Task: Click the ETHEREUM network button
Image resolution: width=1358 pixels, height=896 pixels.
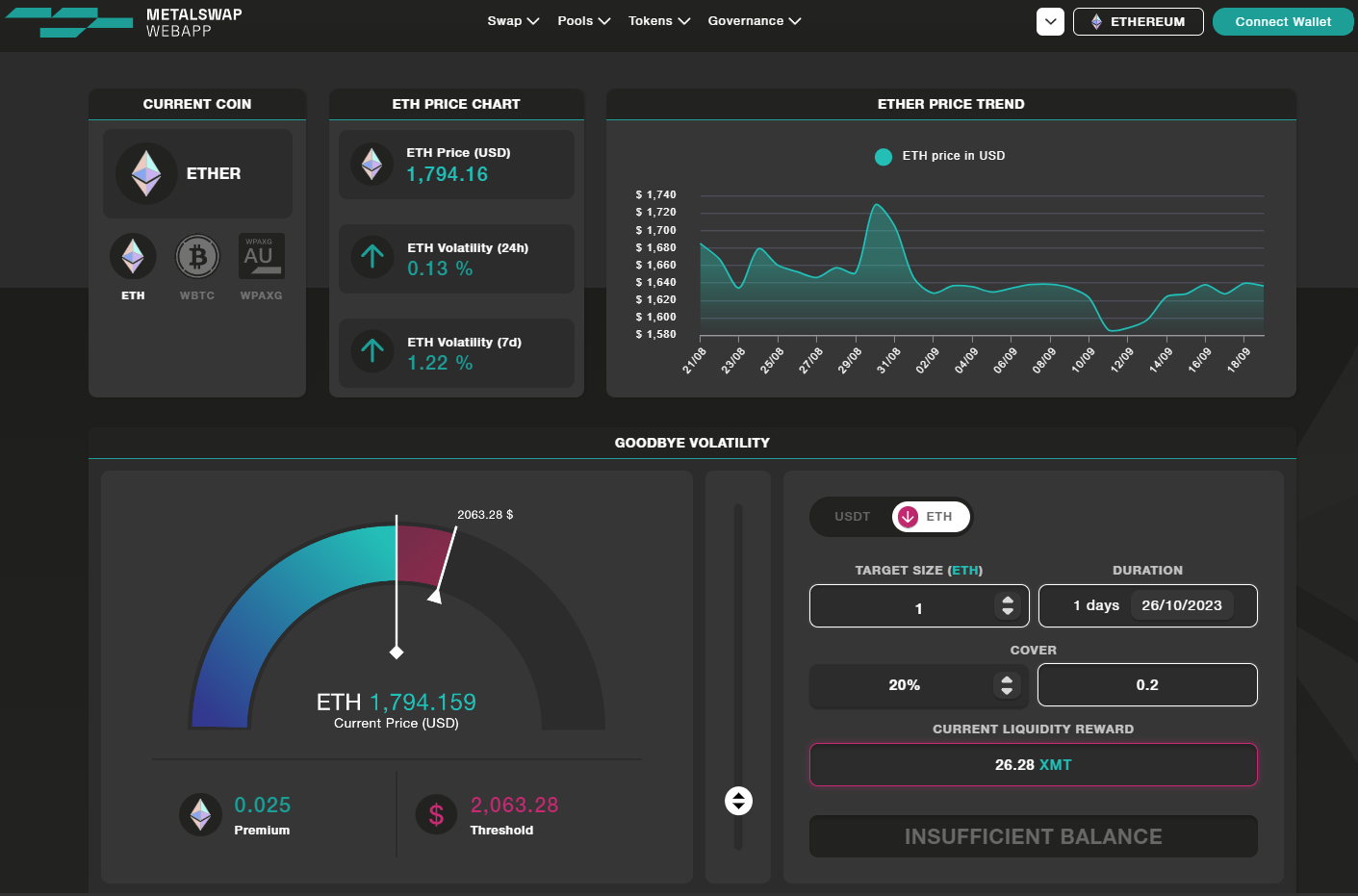Action: coord(1139,21)
